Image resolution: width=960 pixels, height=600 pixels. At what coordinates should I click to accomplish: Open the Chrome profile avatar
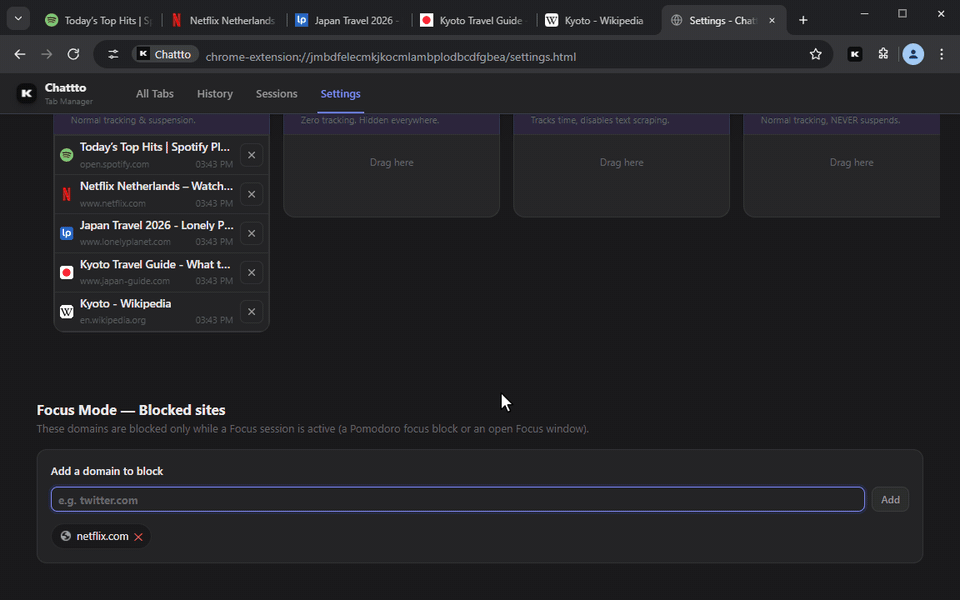(x=913, y=54)
